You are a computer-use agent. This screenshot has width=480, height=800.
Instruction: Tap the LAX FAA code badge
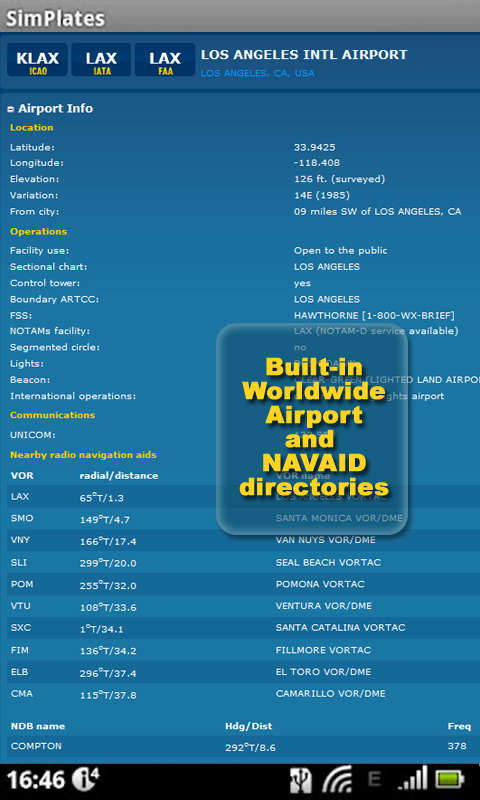click(165, 60)
